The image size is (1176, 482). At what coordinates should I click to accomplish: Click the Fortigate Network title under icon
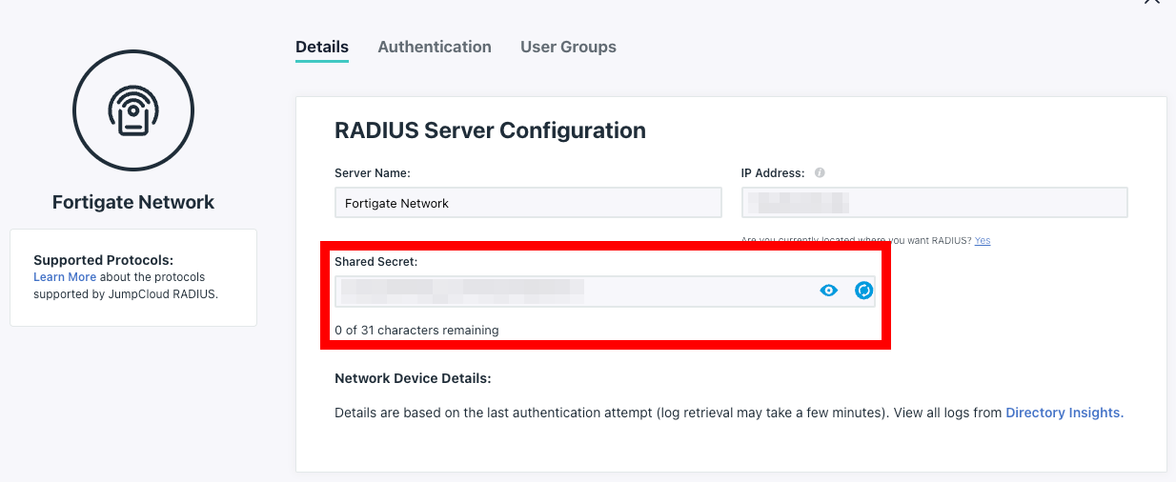point(134,202)
